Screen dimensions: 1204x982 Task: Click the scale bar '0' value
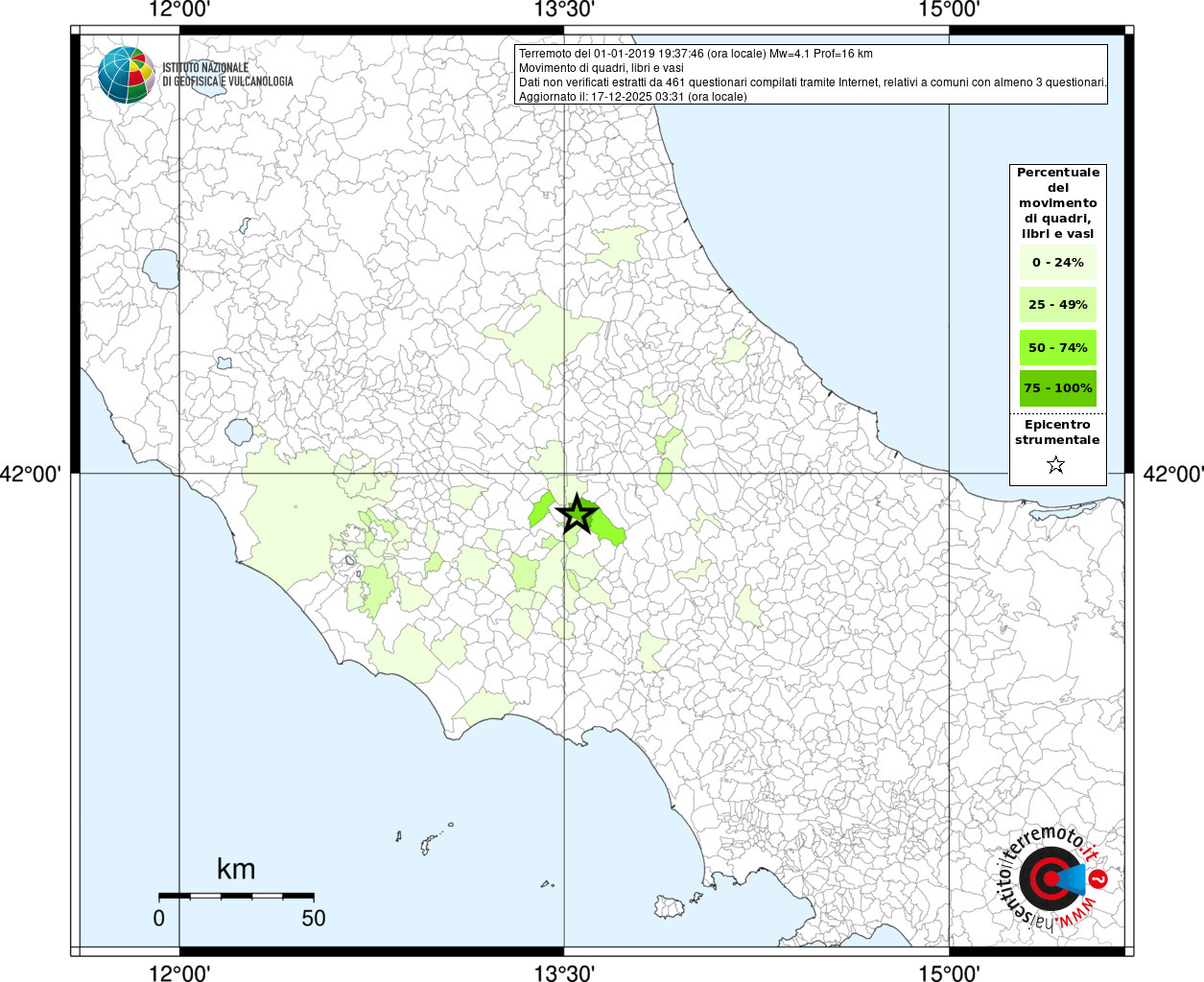point(159,918)
